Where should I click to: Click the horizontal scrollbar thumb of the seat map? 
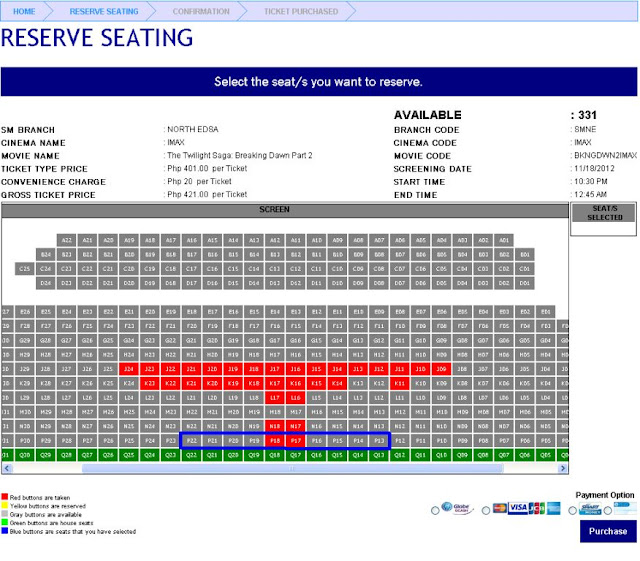[x=293, y=468]
